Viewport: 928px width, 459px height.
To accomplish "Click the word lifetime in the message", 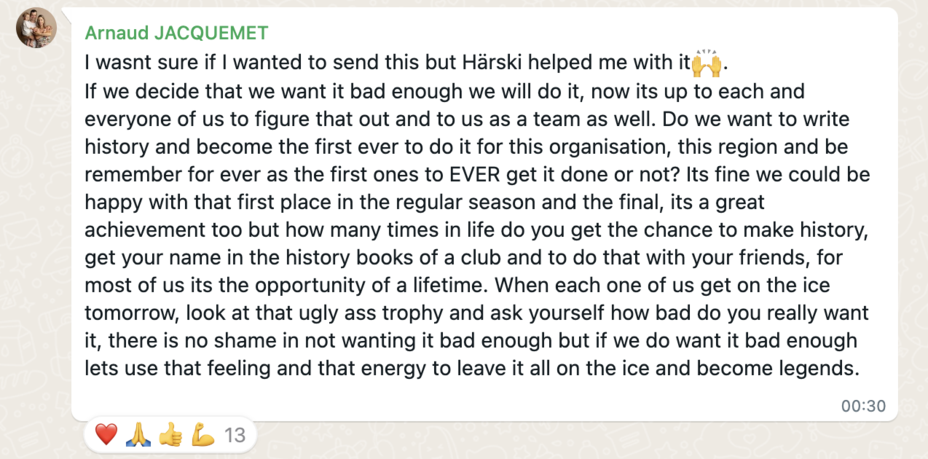I will click(453, 286).
